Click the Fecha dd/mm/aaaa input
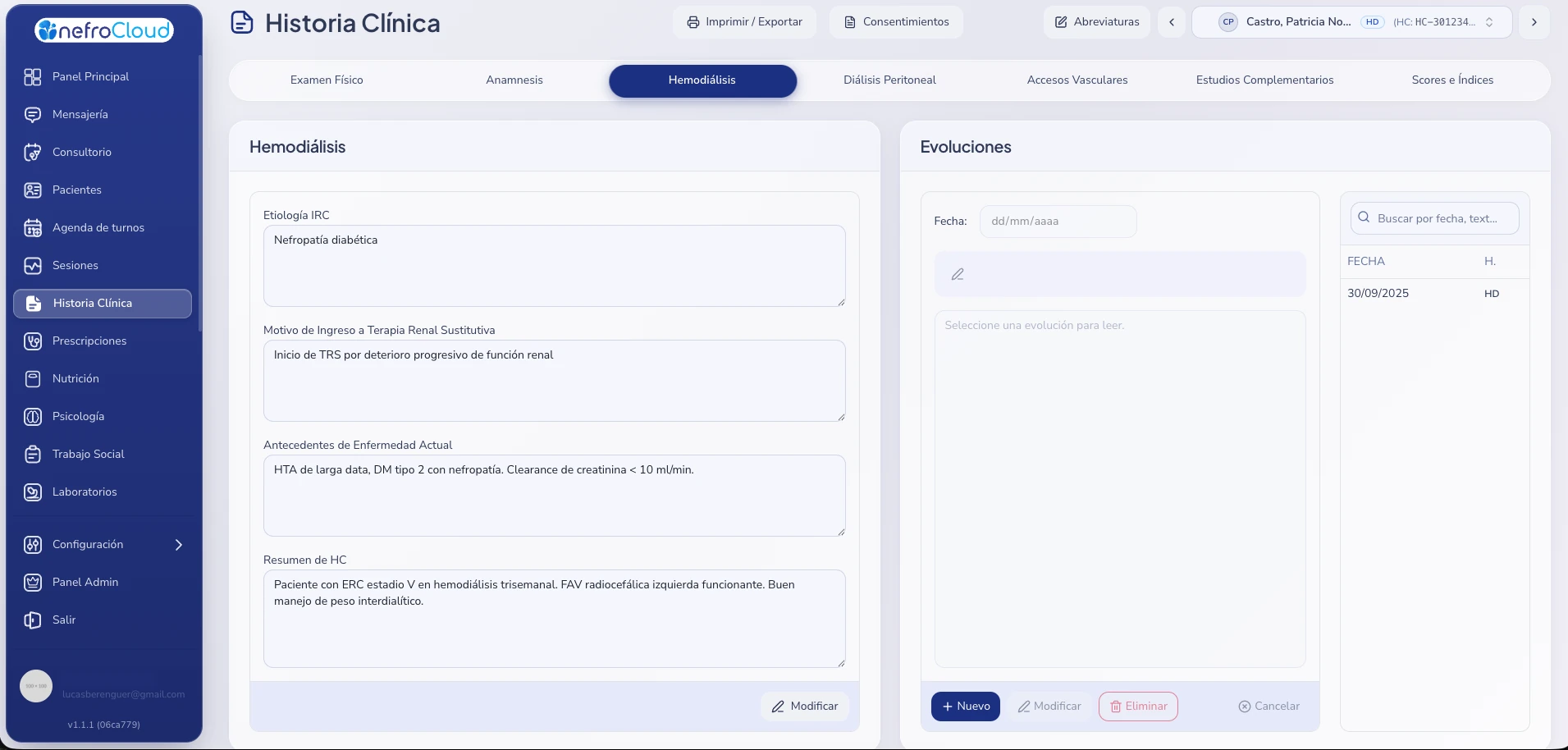Viewport: 1568px width, 750px height. pyautogui.click(x=1058, y=222)
